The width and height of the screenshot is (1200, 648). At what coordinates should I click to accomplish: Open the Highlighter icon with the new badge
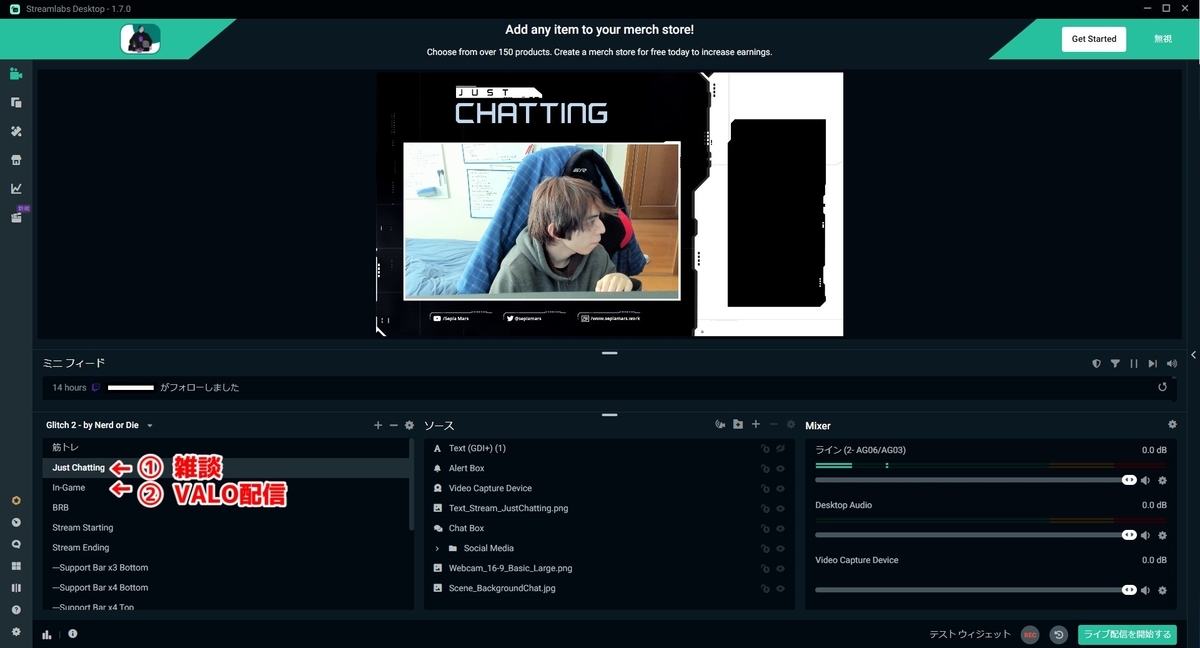(16, 217)
